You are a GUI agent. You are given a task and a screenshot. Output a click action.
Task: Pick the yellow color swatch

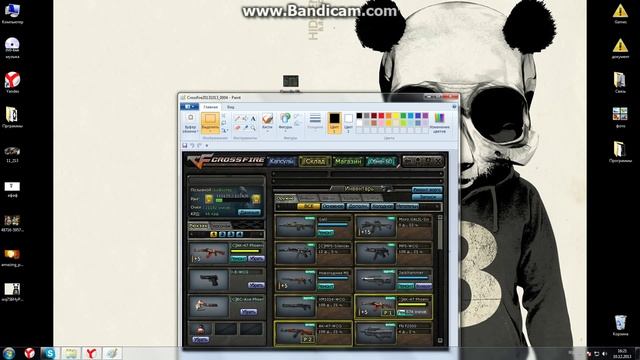point(396,116)
